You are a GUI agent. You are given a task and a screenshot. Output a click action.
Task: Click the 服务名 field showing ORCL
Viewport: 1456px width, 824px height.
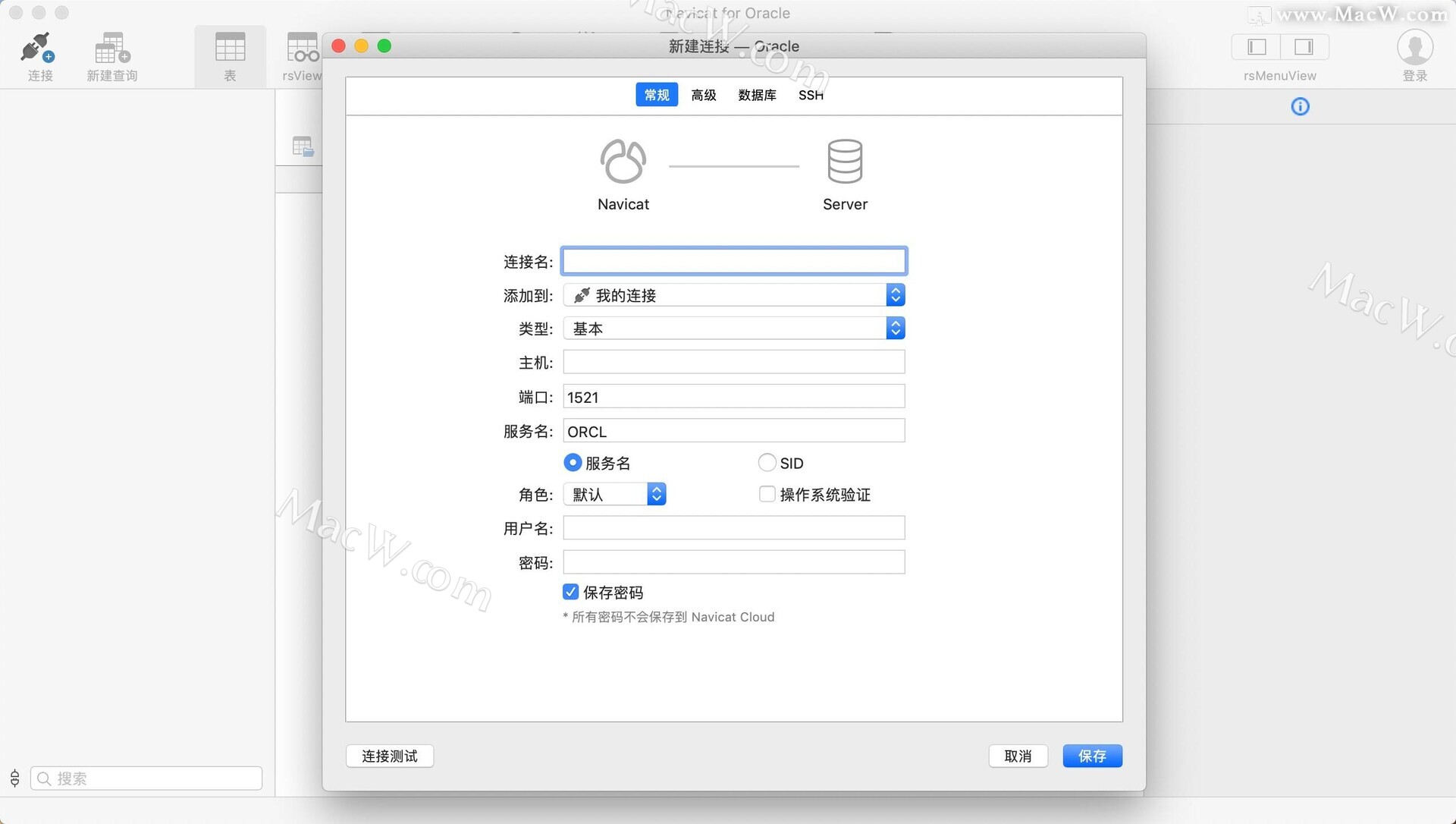[733, 430]
